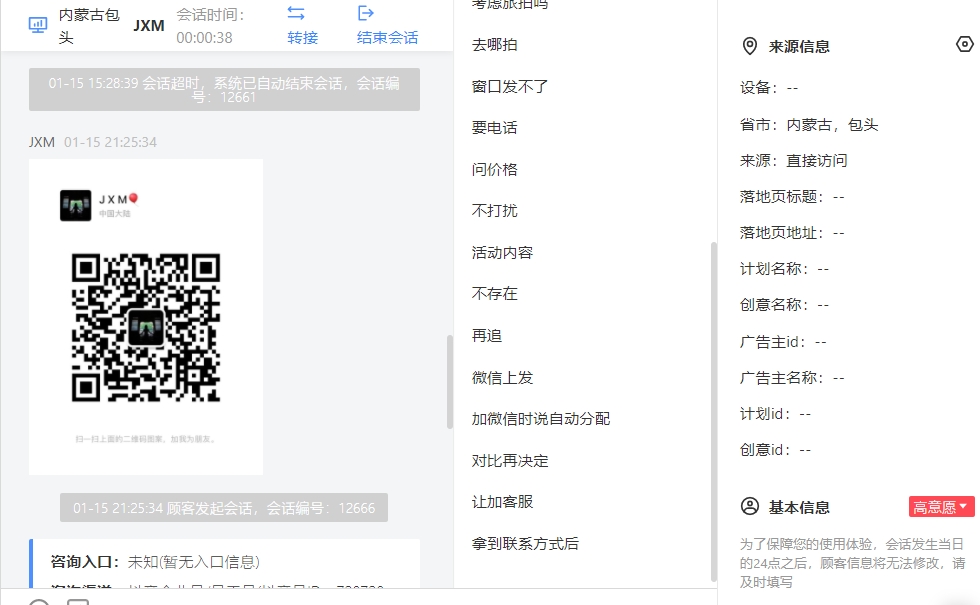The image size is (980, 605).
Task: Click the 设备: -- field
Action: coord(769,88)
